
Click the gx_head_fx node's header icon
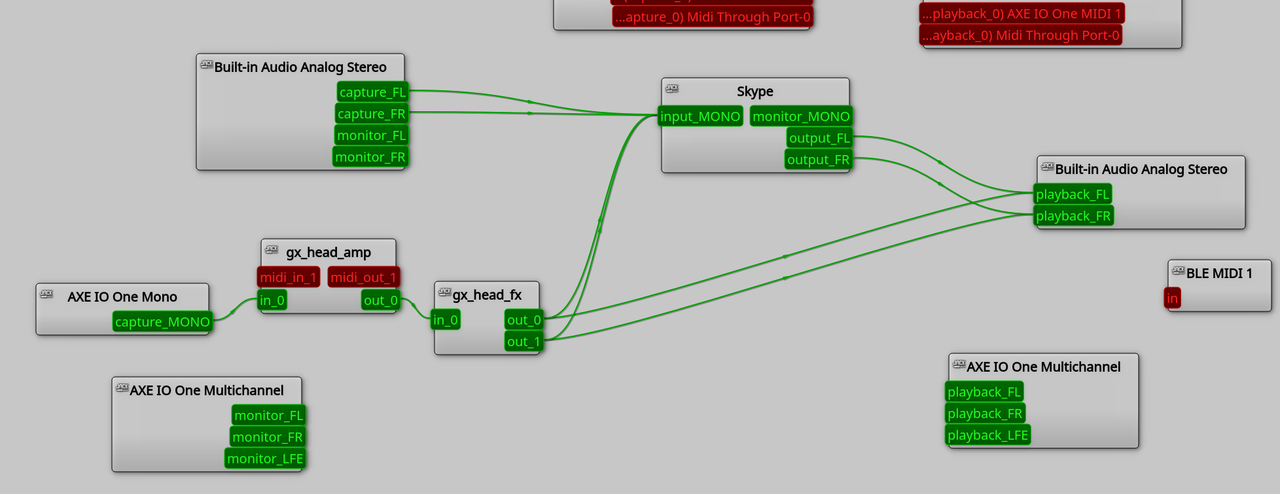tap(445, 294)
